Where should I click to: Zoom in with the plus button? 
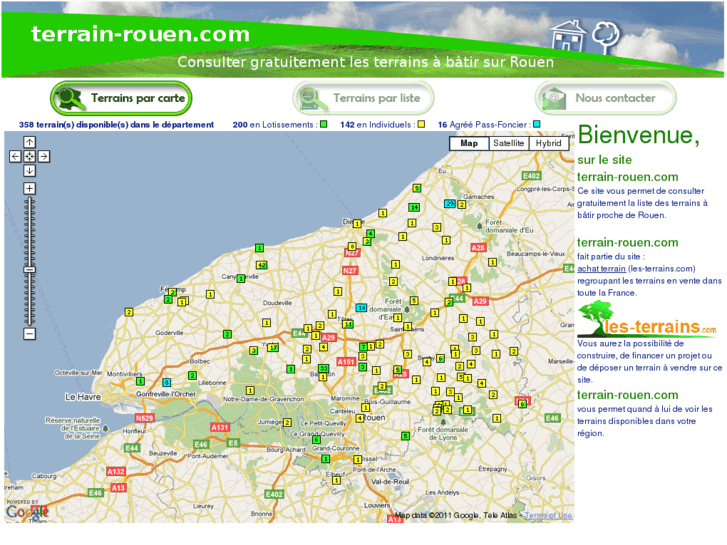(x=29, y=188)
